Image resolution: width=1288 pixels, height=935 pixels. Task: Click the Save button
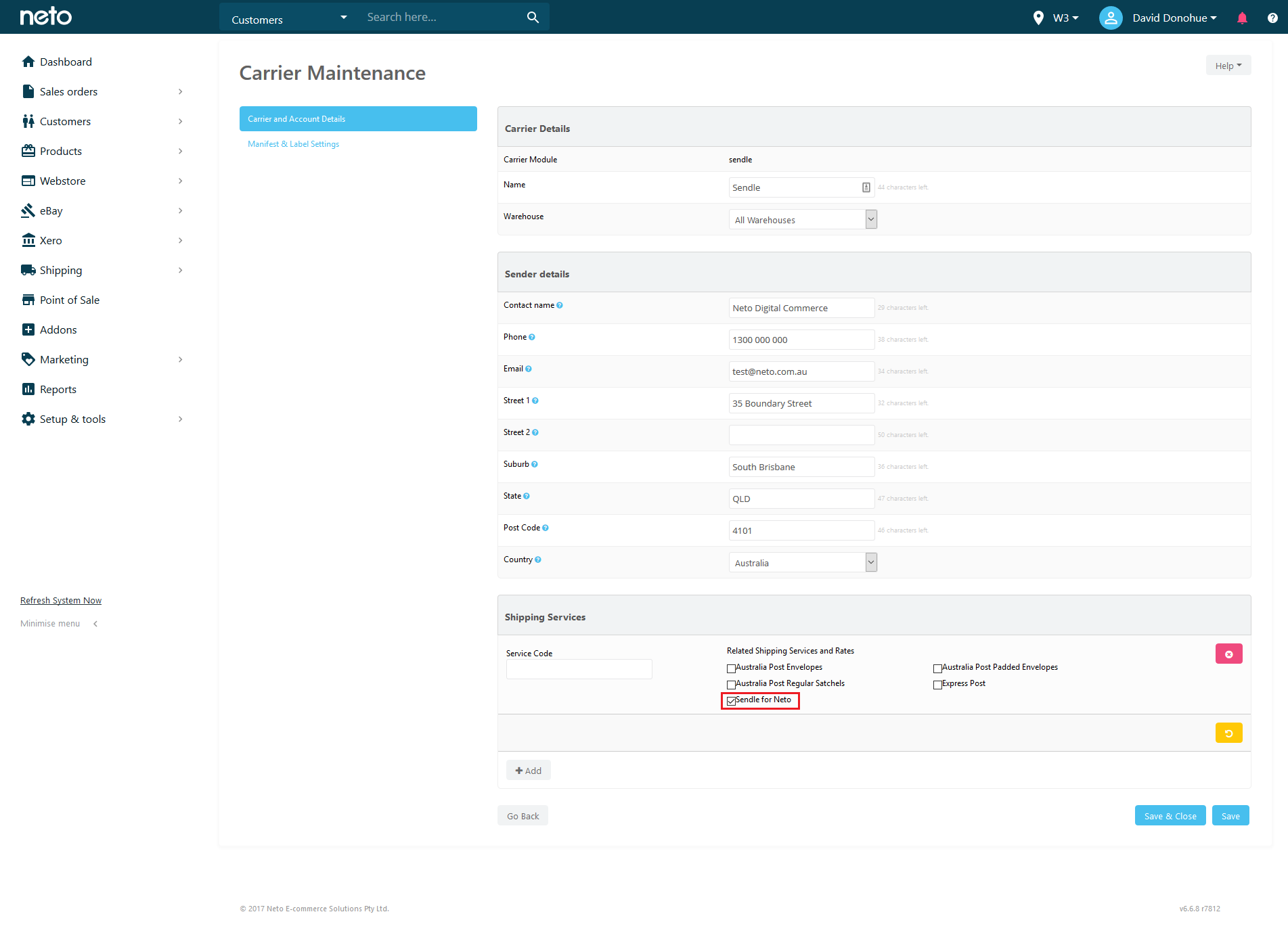(x=1230, y=816)
